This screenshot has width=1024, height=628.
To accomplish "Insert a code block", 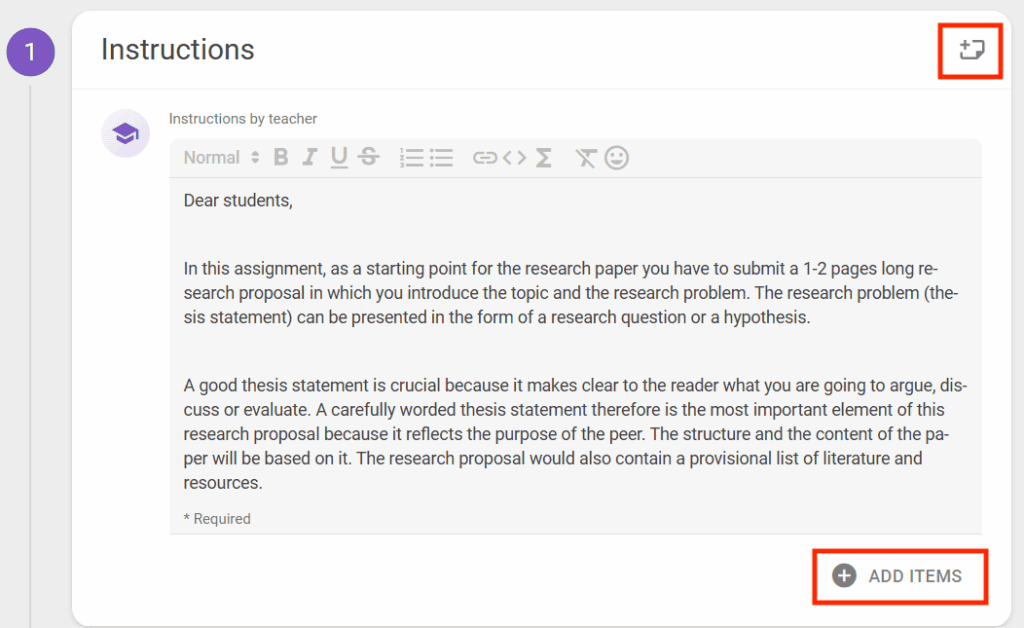I will coord(514,157).
